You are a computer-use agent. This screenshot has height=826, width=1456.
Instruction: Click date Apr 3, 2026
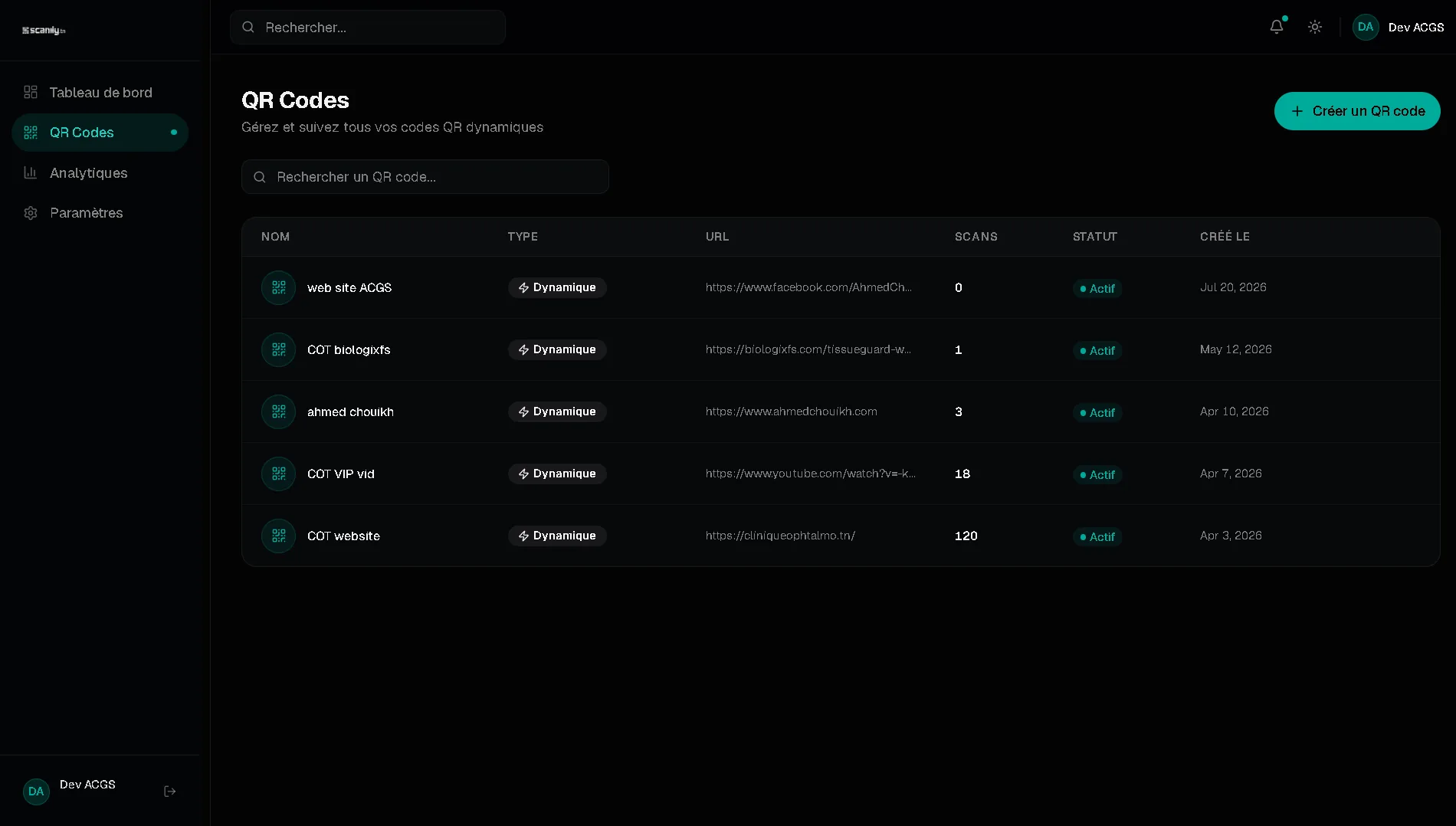[x=1231, y=536]
